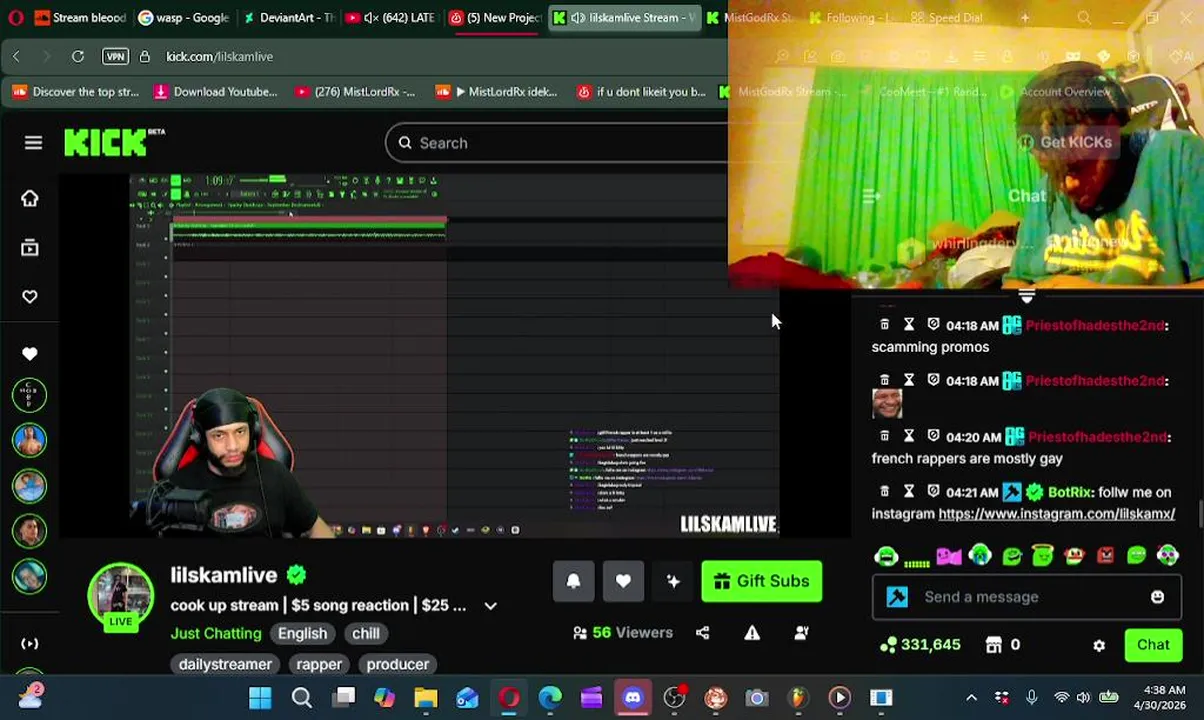
Task: Timeout sender of the 04:20 AM message
Action: (909, 436)
